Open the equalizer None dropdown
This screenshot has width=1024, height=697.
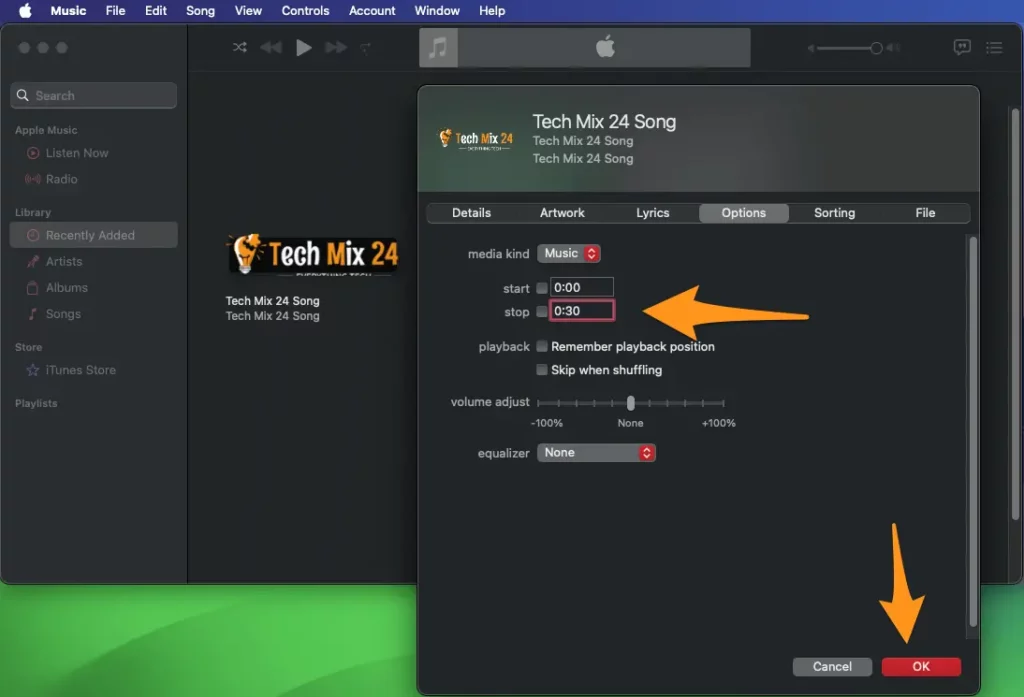coord(596,453)
